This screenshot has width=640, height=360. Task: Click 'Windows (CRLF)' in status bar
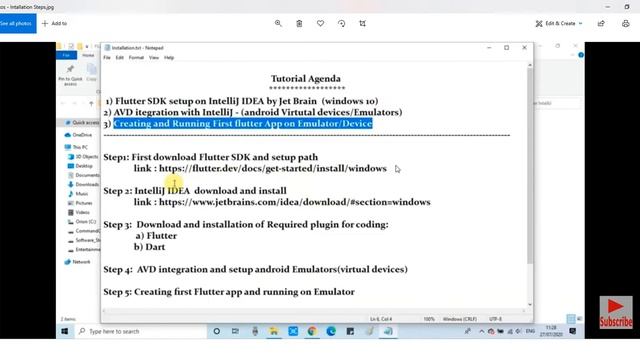coord(460,319)
